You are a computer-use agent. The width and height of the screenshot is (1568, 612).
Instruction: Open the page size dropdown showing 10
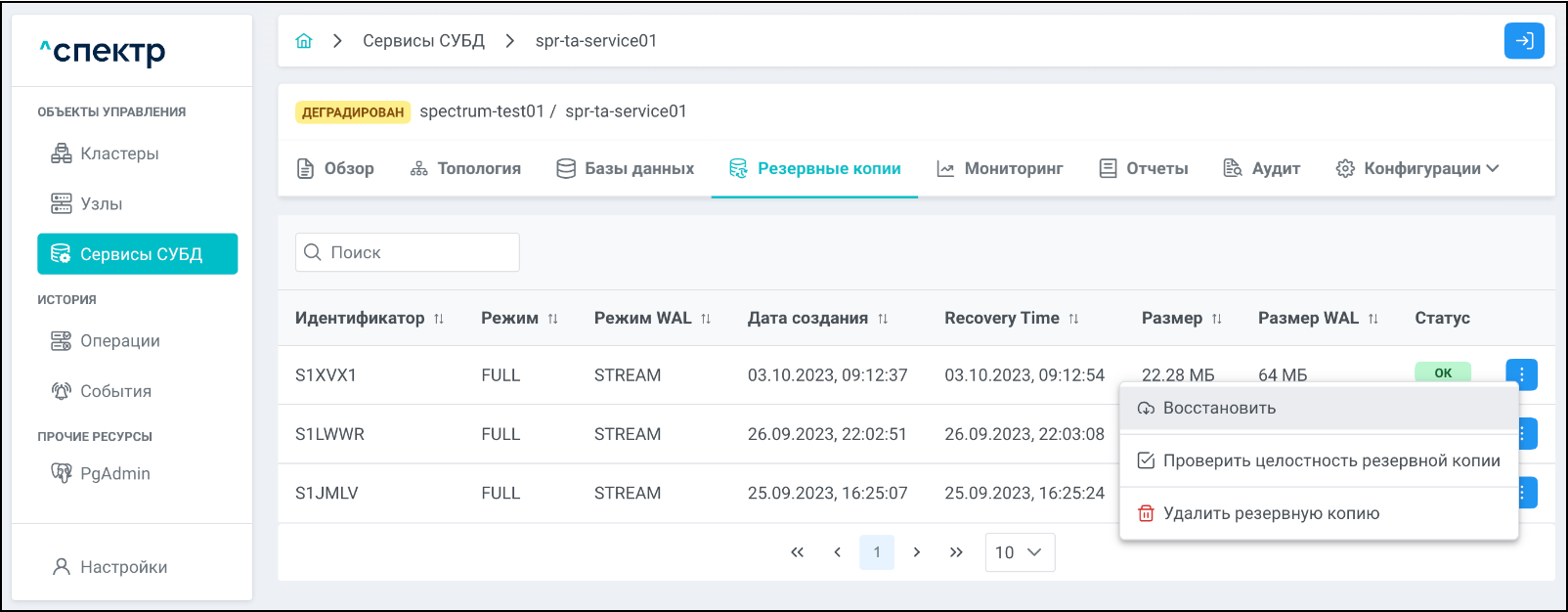[x=1020, y=552]
